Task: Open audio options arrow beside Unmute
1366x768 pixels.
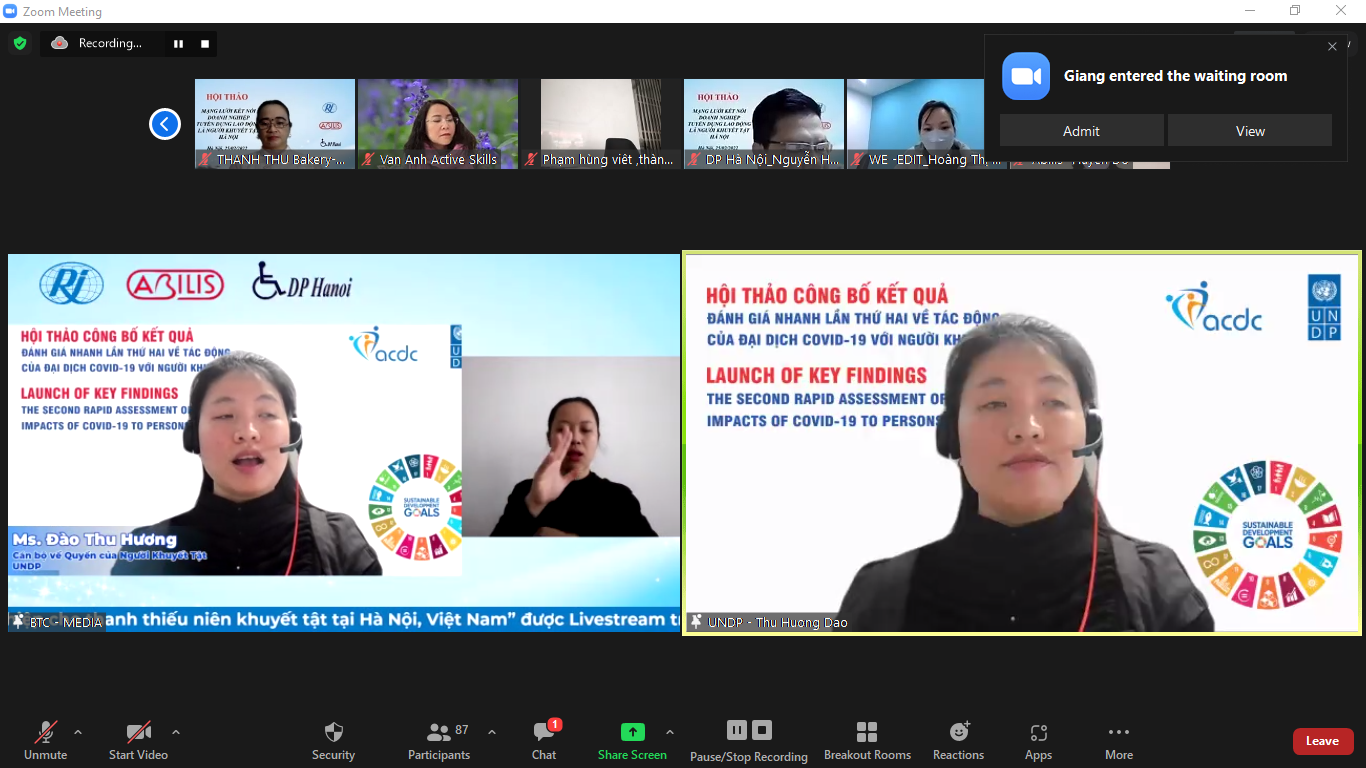Action: 78,732
